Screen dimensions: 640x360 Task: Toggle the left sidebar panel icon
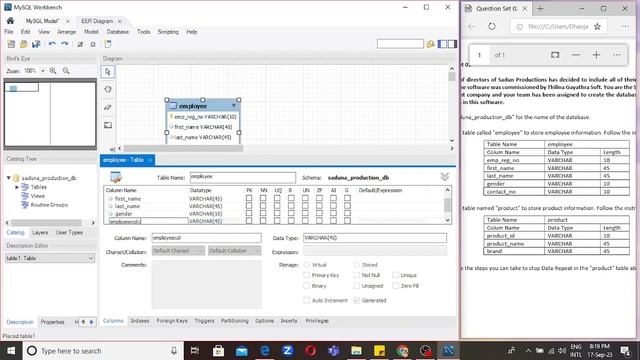442,44
